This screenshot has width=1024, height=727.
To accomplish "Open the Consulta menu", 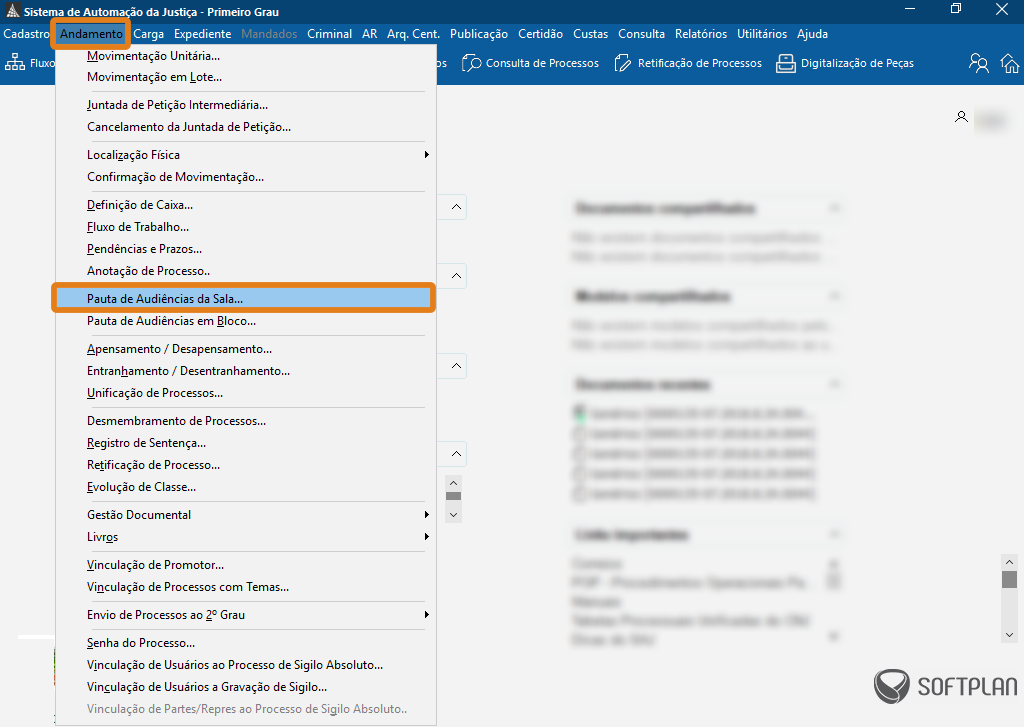I will coord(641,34).
